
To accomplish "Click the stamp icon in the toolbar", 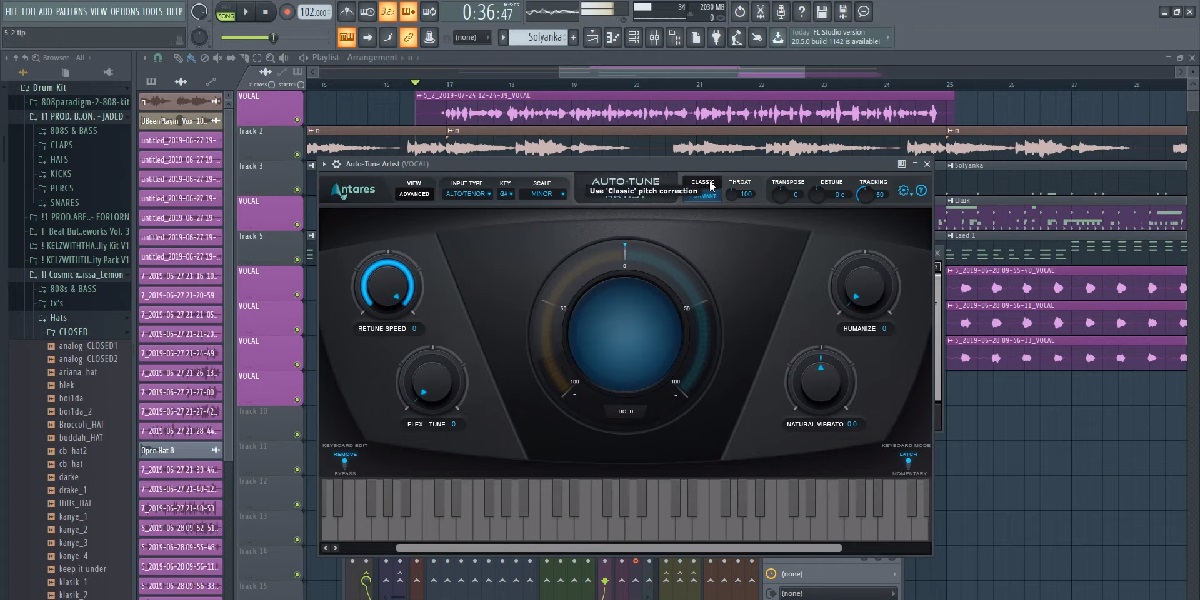I will [429, 37].
